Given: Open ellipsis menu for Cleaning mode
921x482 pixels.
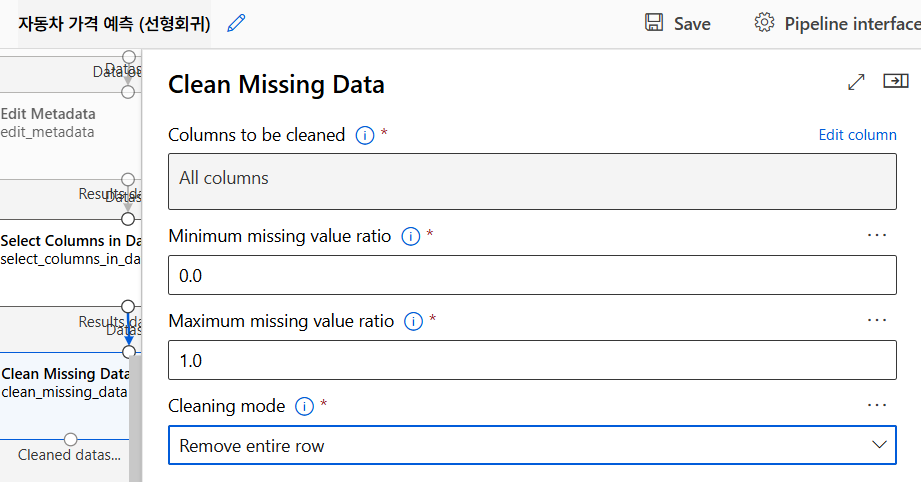Looking at the screenshot, I should [x=877, y=405].
